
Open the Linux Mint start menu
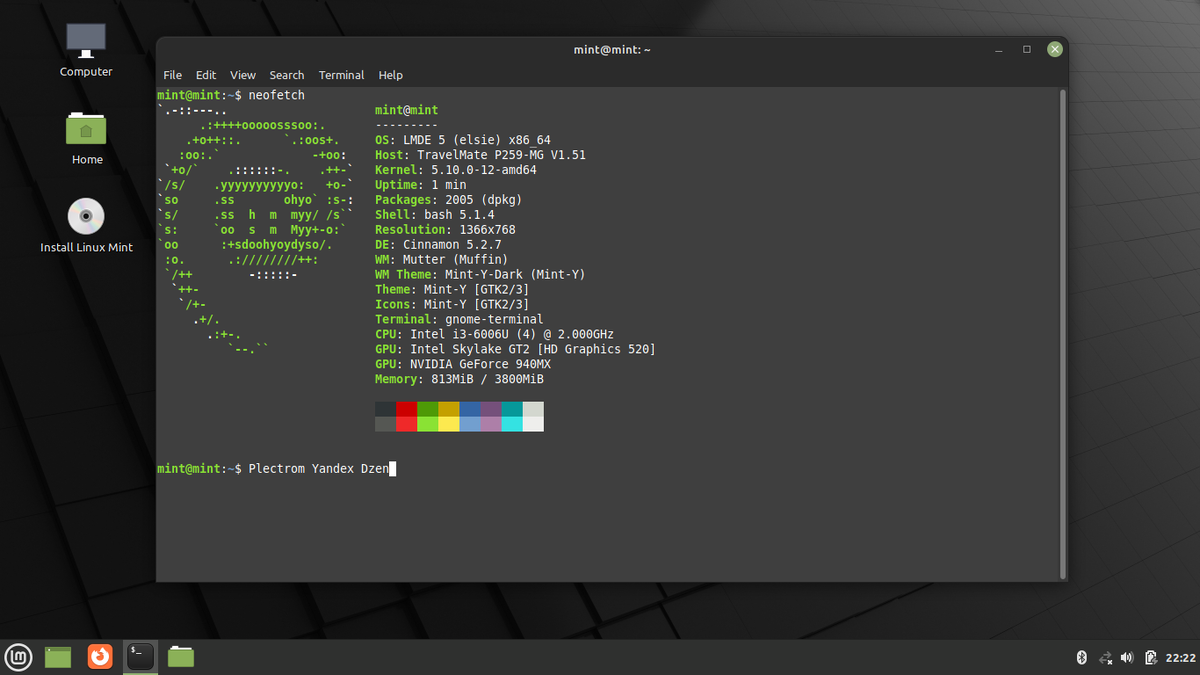(x=20, y=657)
